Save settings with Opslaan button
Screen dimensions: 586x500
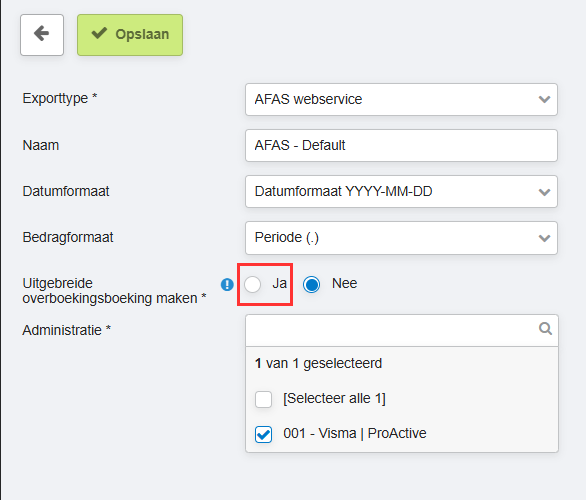pos(130,35)
